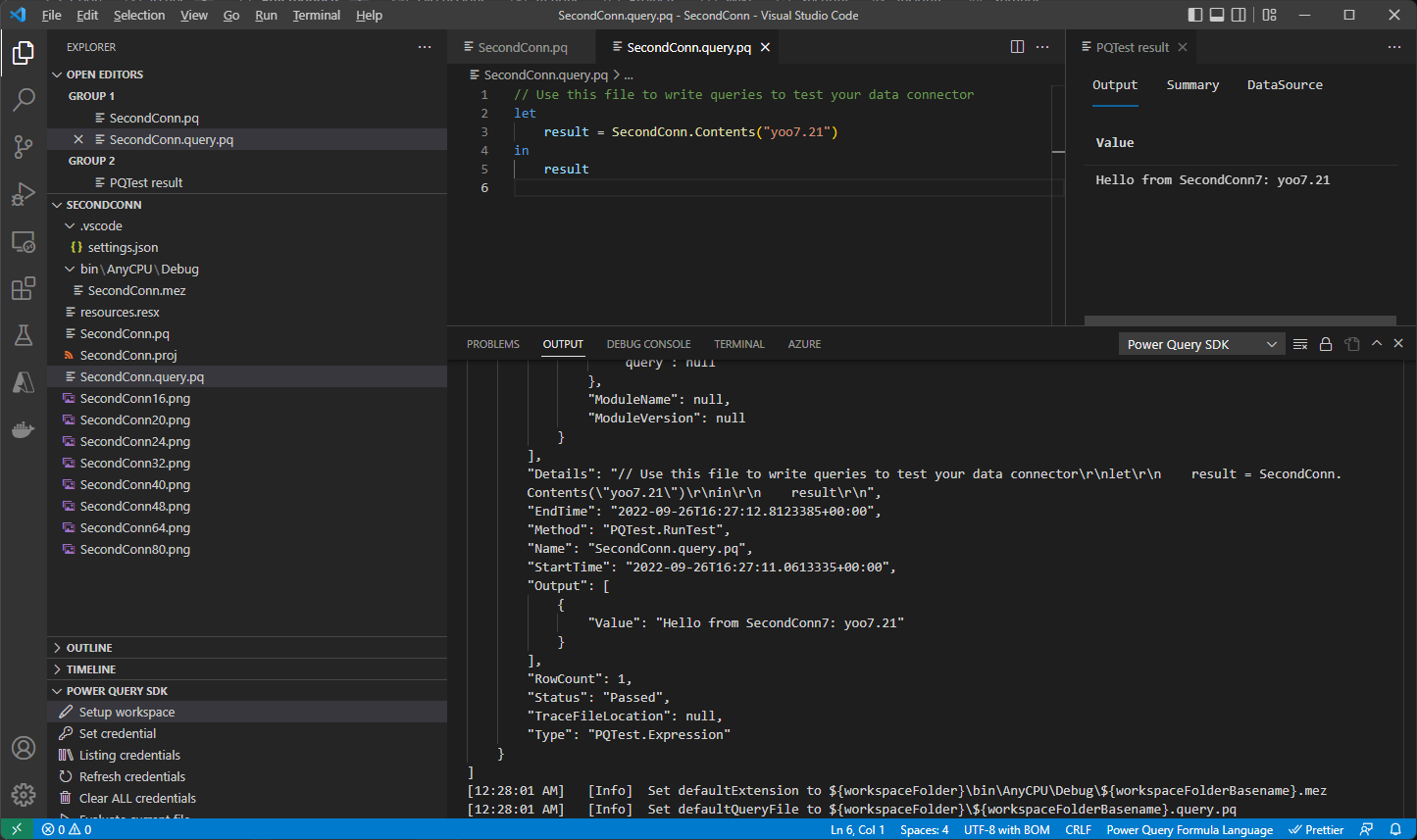This screenshot has width=1417, height=840.
Task: Close the PQTest result tab
Action: click(1183, 47)
